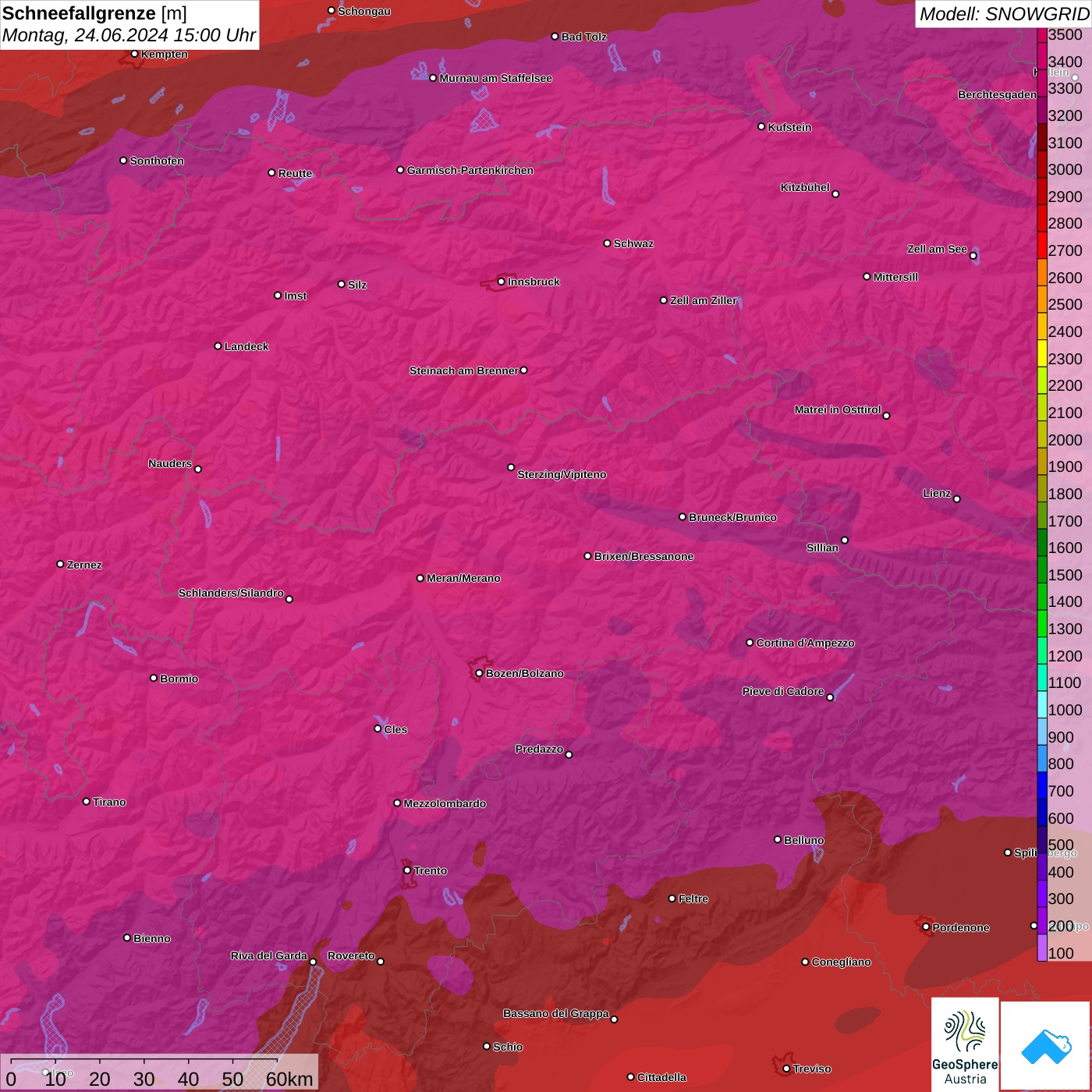Click the blue avalanche logo icon

(1046, 1047)
